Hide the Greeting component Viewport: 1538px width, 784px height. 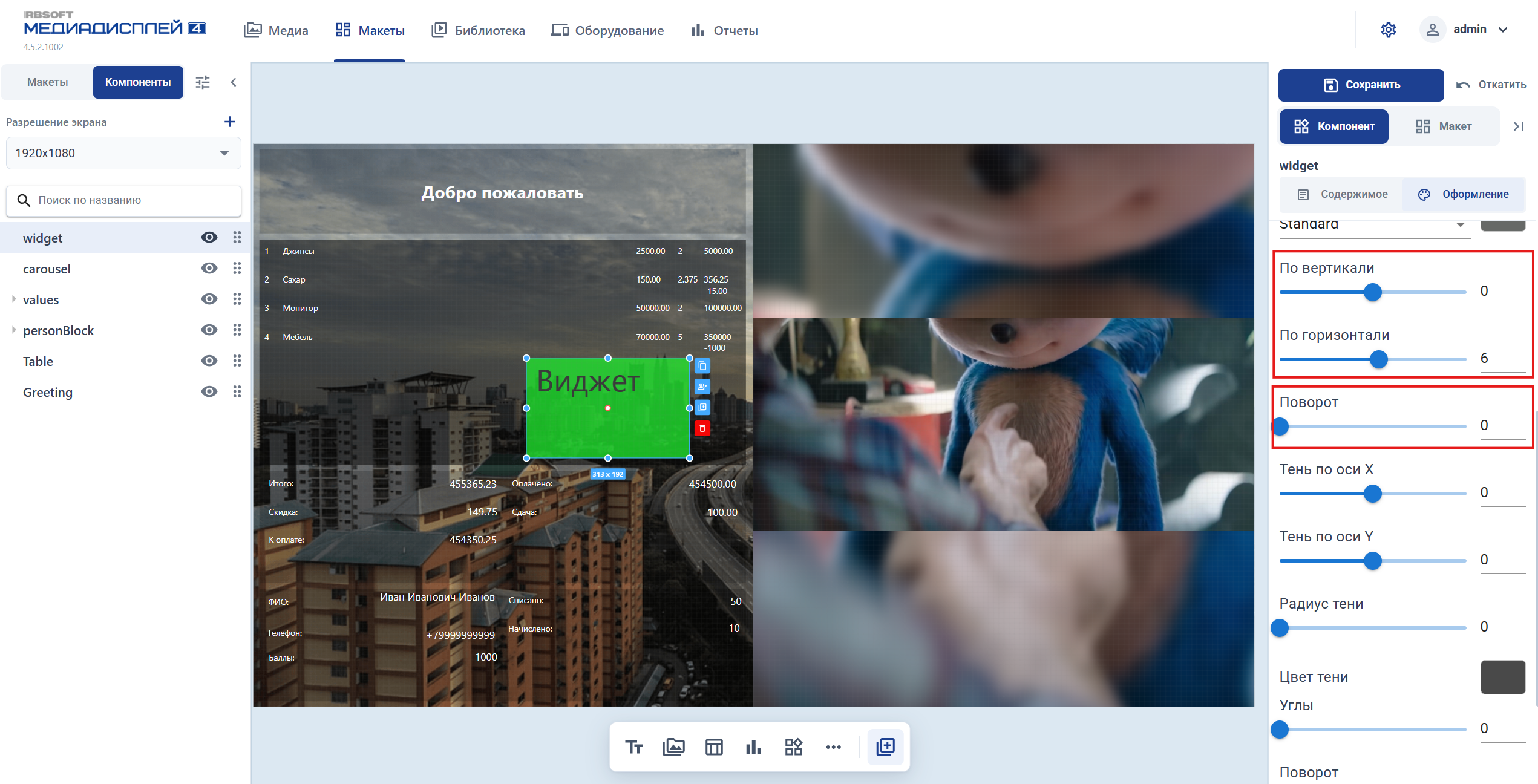pyautogui.click(x=209, y=391)
